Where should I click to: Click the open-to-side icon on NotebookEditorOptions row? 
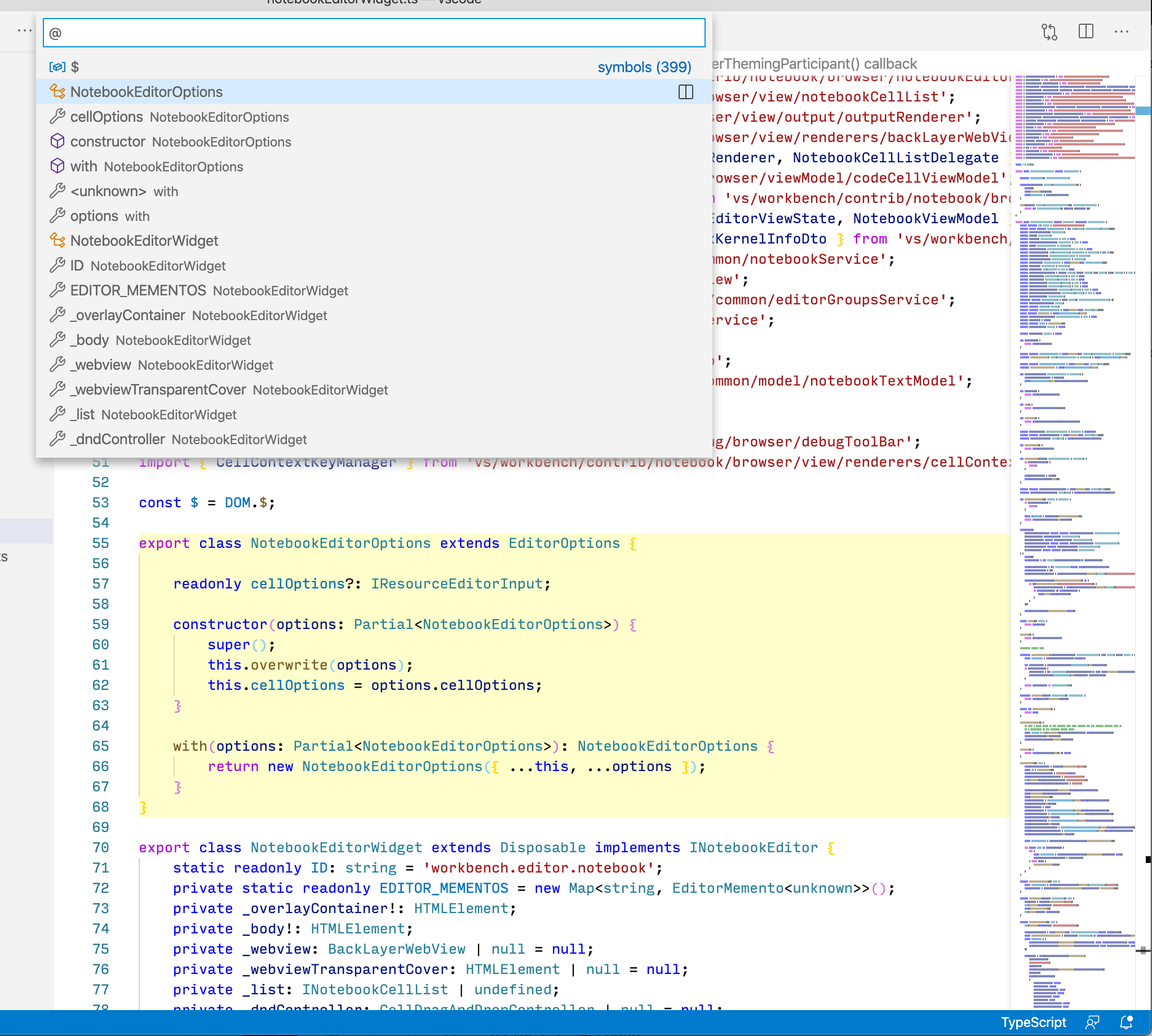(x=685, y=92)
